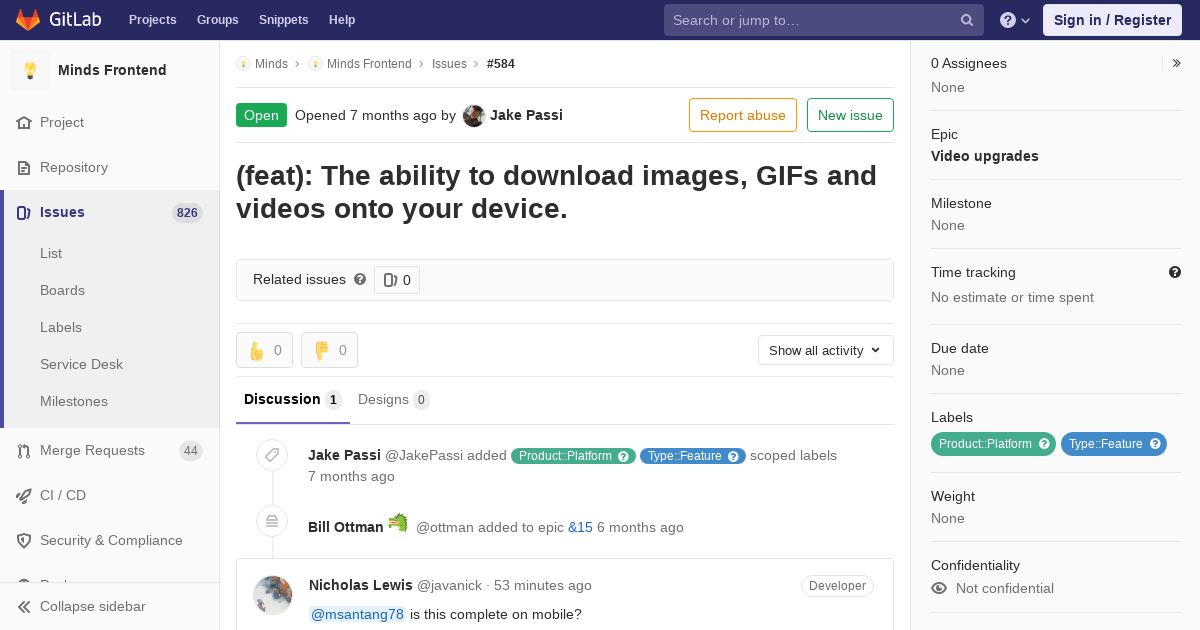Click "No estimate or time spent" text
Screen dimensions: 1200x630
point(1012,297)
